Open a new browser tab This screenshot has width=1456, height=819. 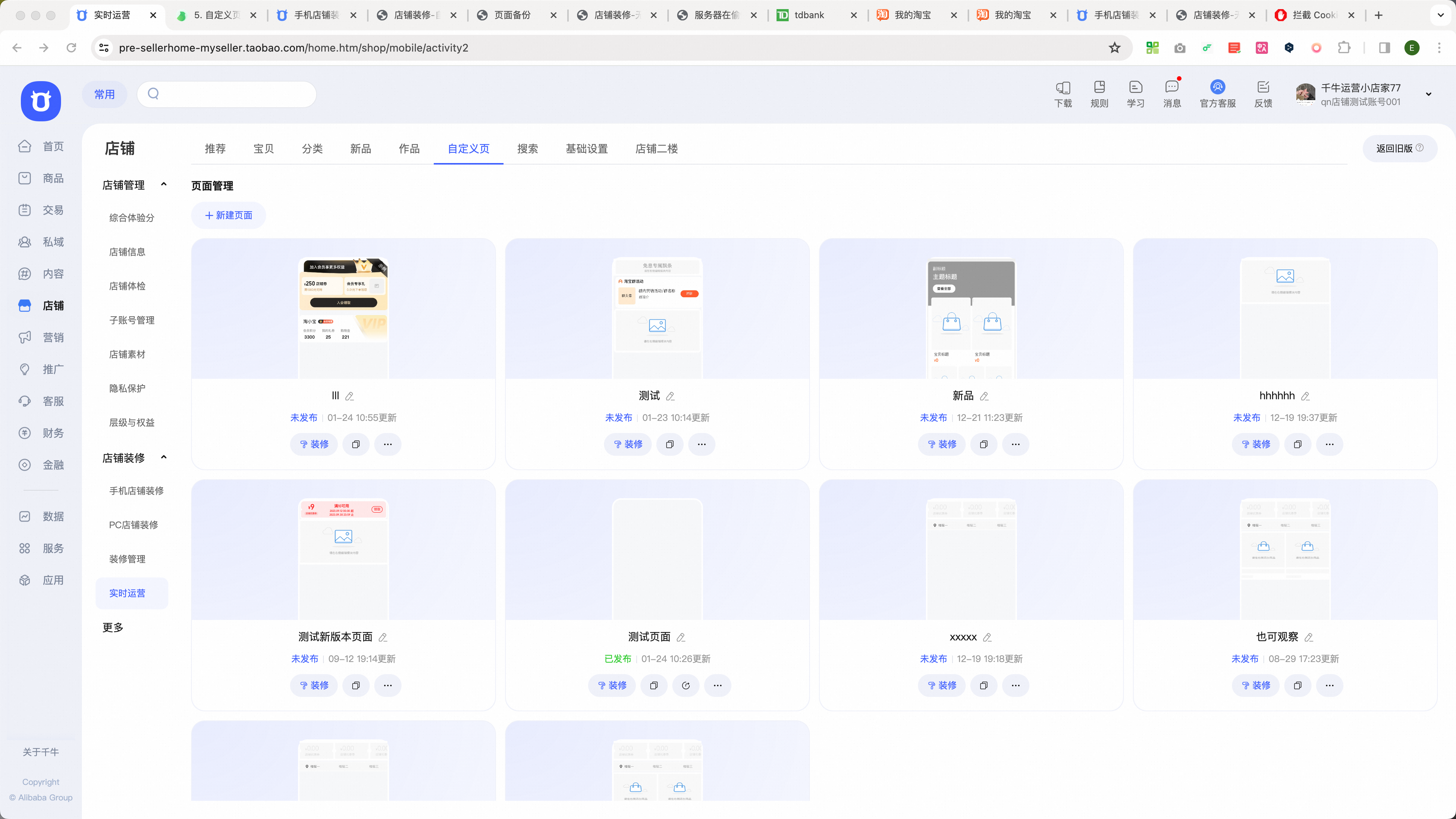tap(1379, 15)
